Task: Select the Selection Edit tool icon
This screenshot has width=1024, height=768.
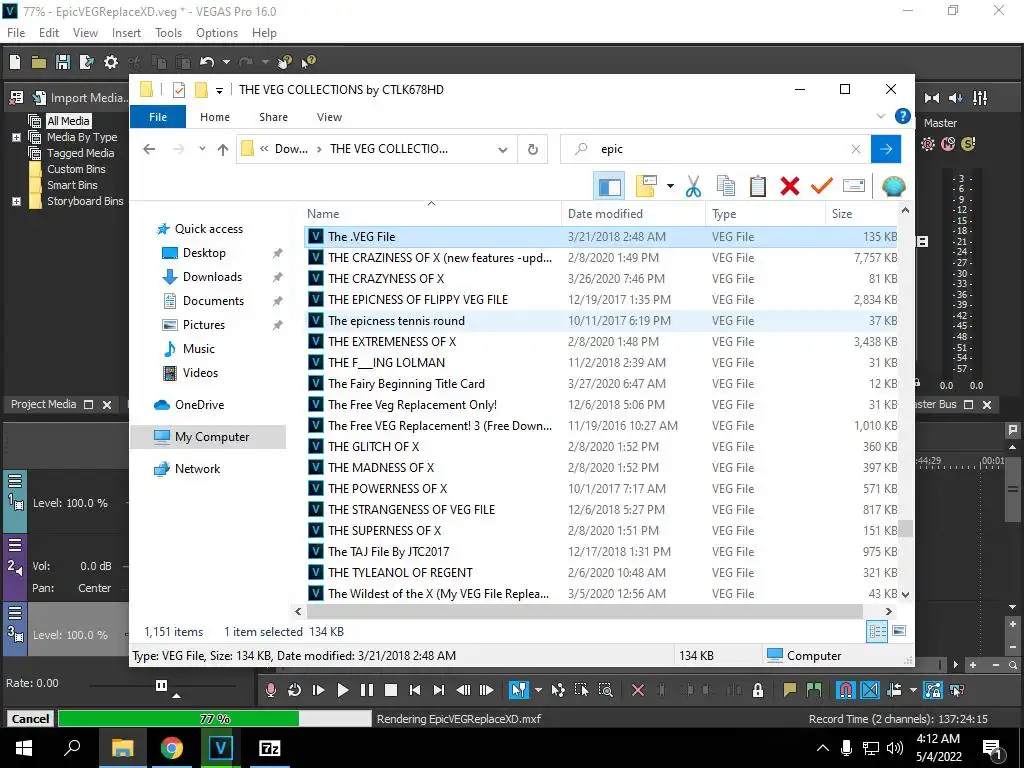Action: click(581, 690)
